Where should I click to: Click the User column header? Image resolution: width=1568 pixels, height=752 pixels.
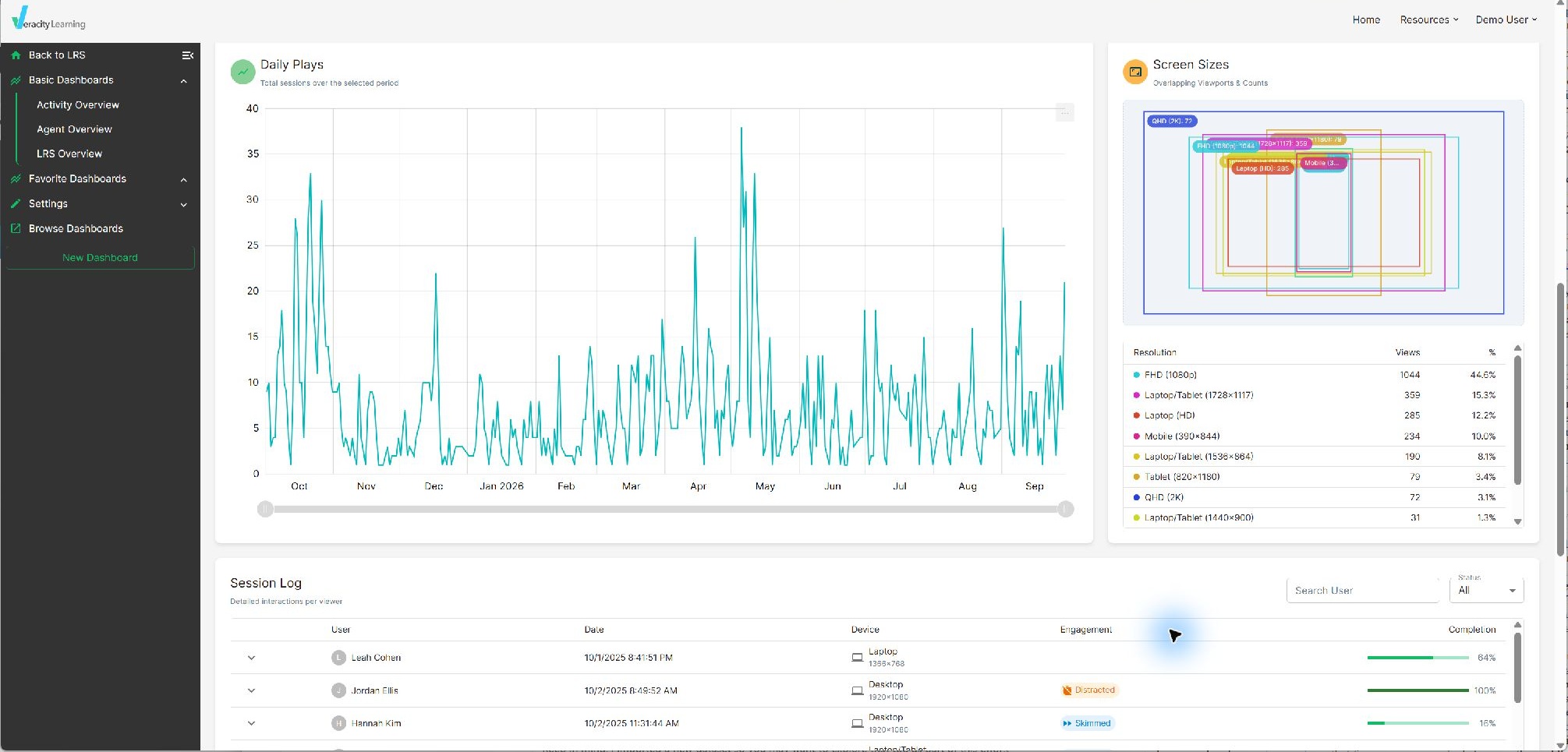point(341,630)
